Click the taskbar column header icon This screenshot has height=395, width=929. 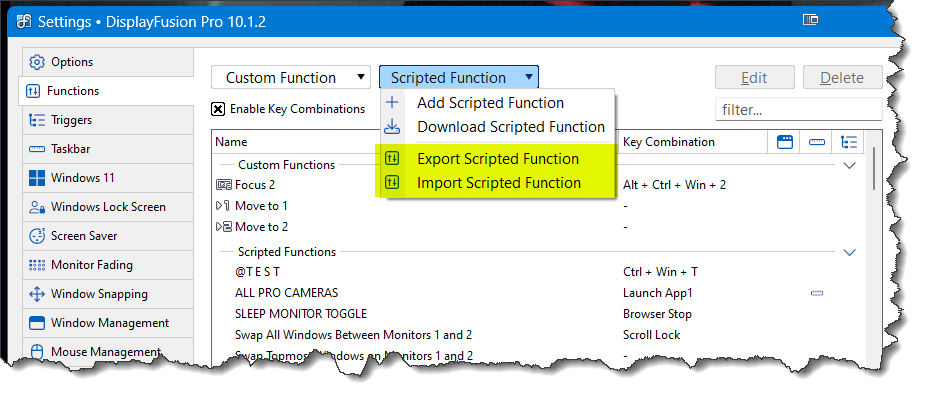[x=817, y=142]
